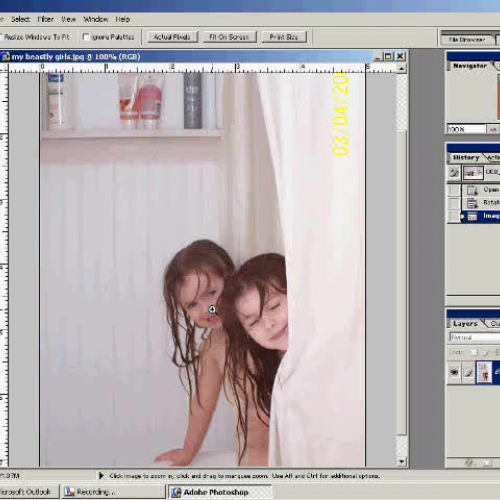
Task: Close the my beastly girls.jpg document window
Action: 400,56
